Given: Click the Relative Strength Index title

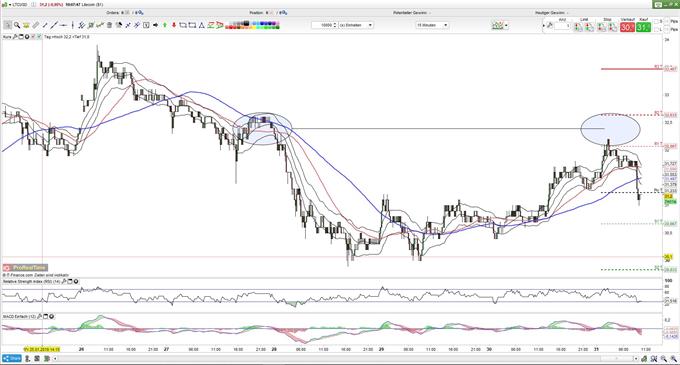Looking at the screenshot, I should pyautogui.click(x=31, y=281).
